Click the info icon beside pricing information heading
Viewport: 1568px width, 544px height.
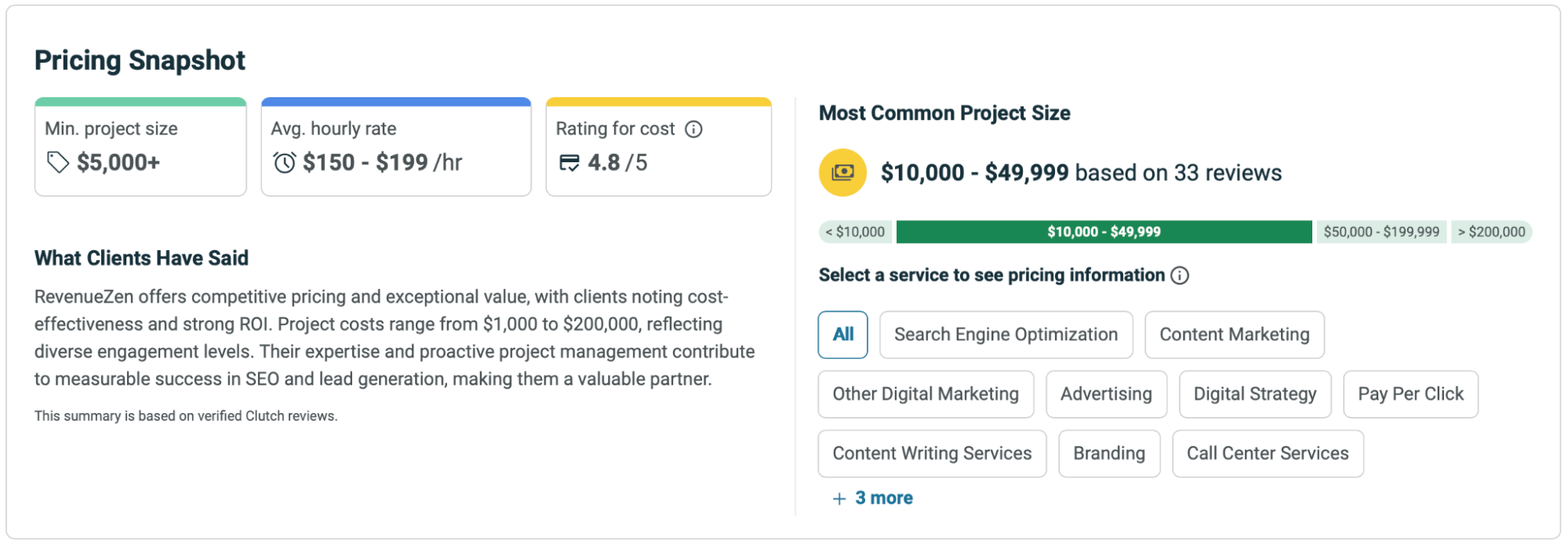coord(1180,275)
